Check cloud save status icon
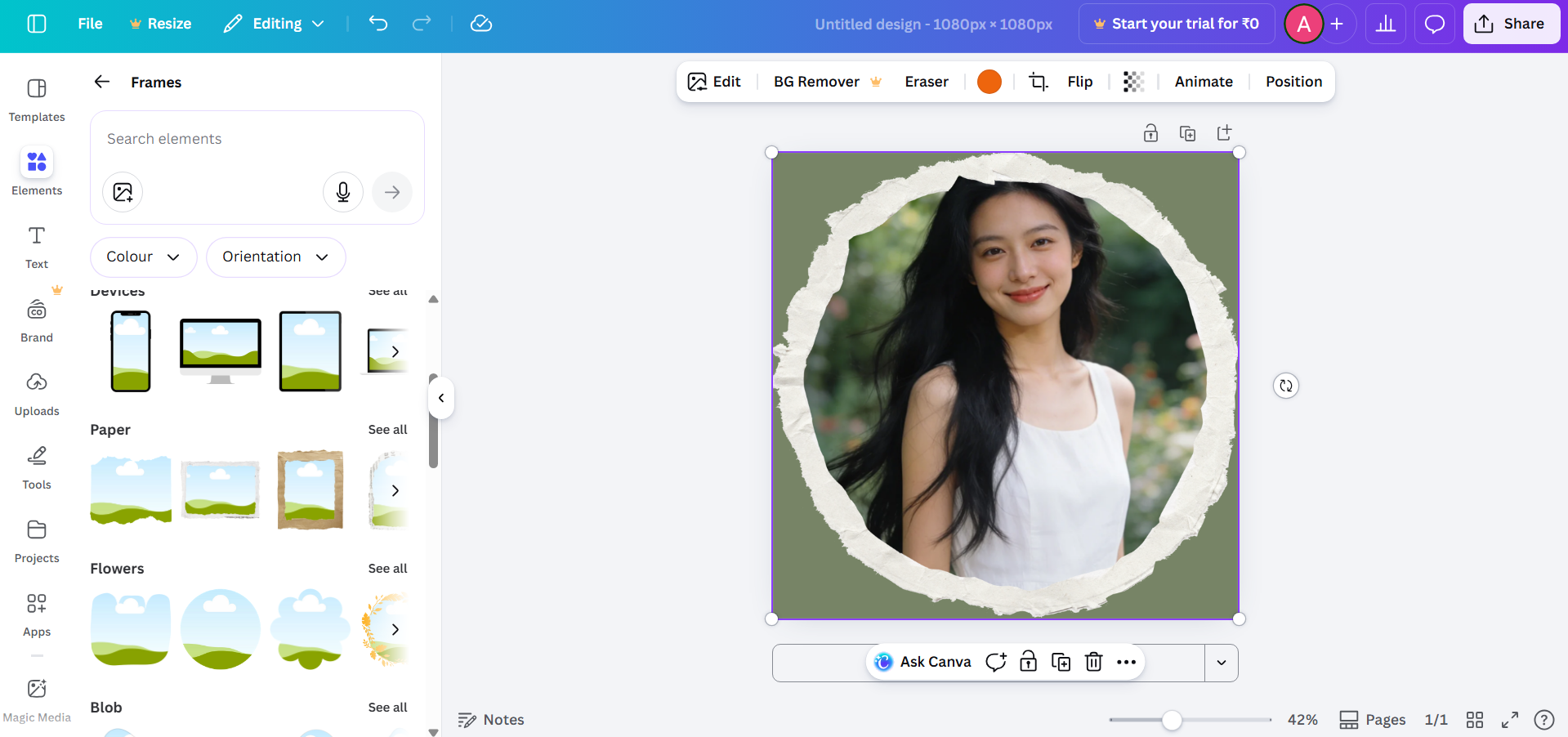 [x=481, y=24]
